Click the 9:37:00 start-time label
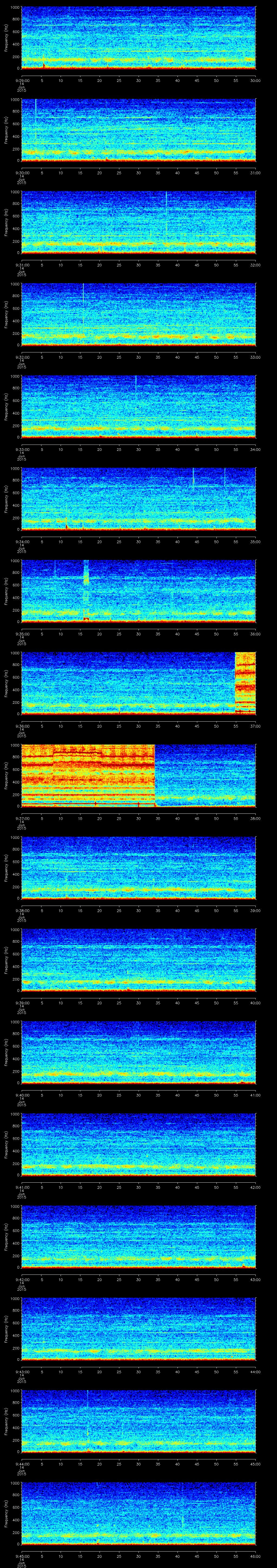 tap(22, 818)
